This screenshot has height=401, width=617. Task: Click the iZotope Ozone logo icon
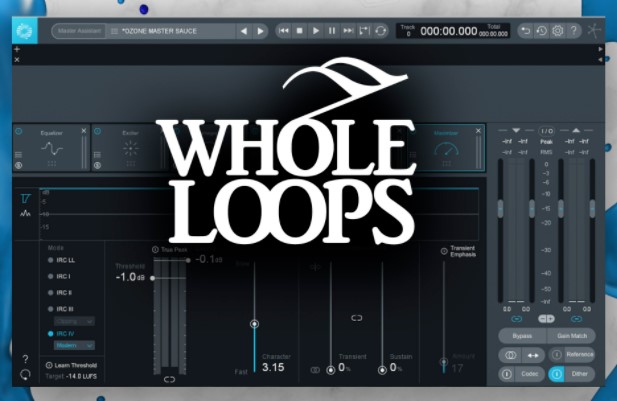pos(25,31)
